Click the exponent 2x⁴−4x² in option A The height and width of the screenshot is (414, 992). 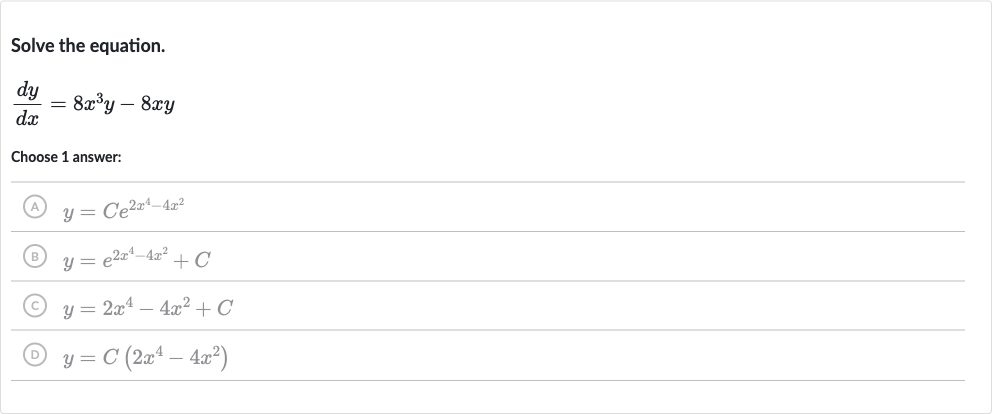point(157,205)
